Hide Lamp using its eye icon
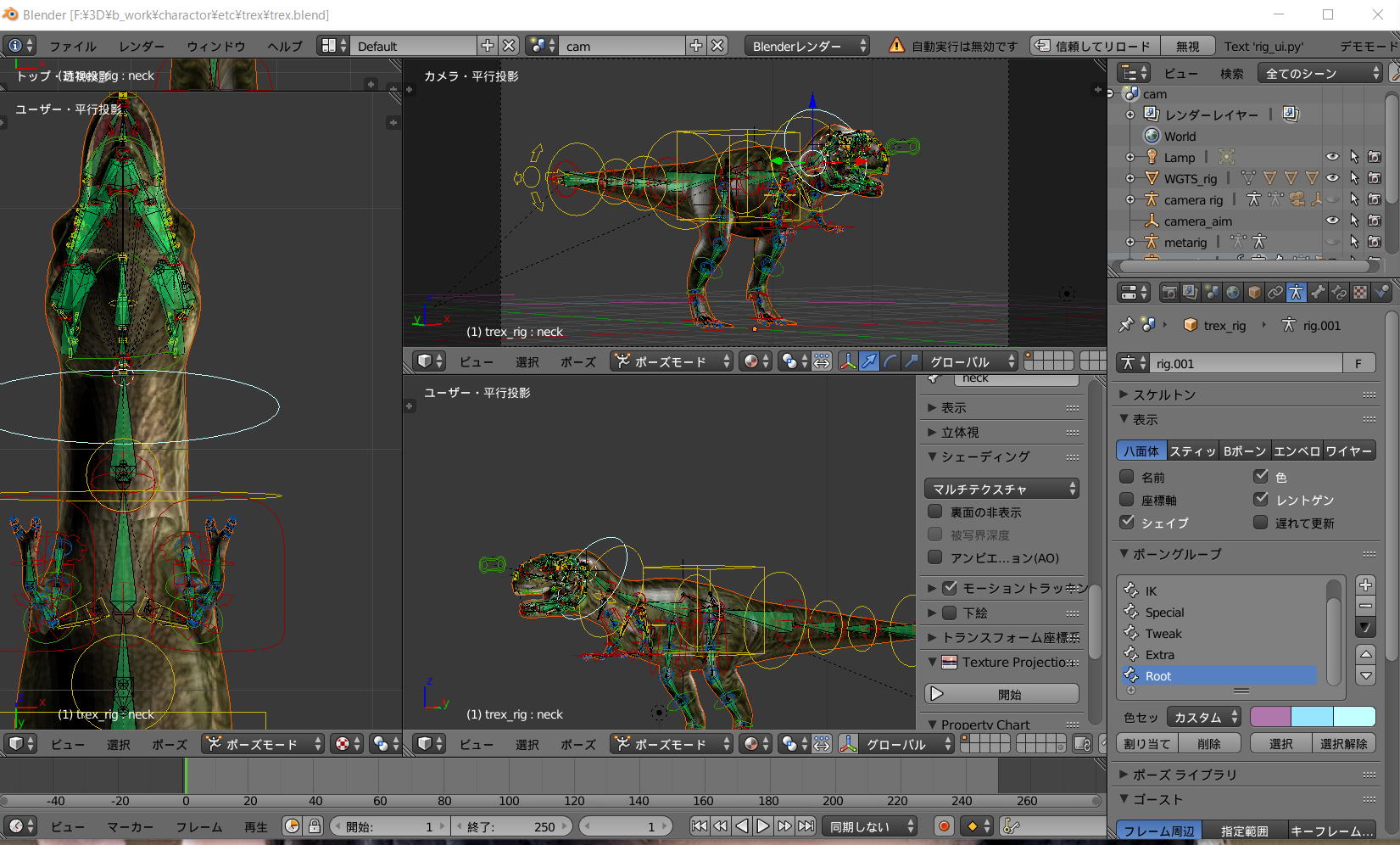 click(x=1332, y=157)
